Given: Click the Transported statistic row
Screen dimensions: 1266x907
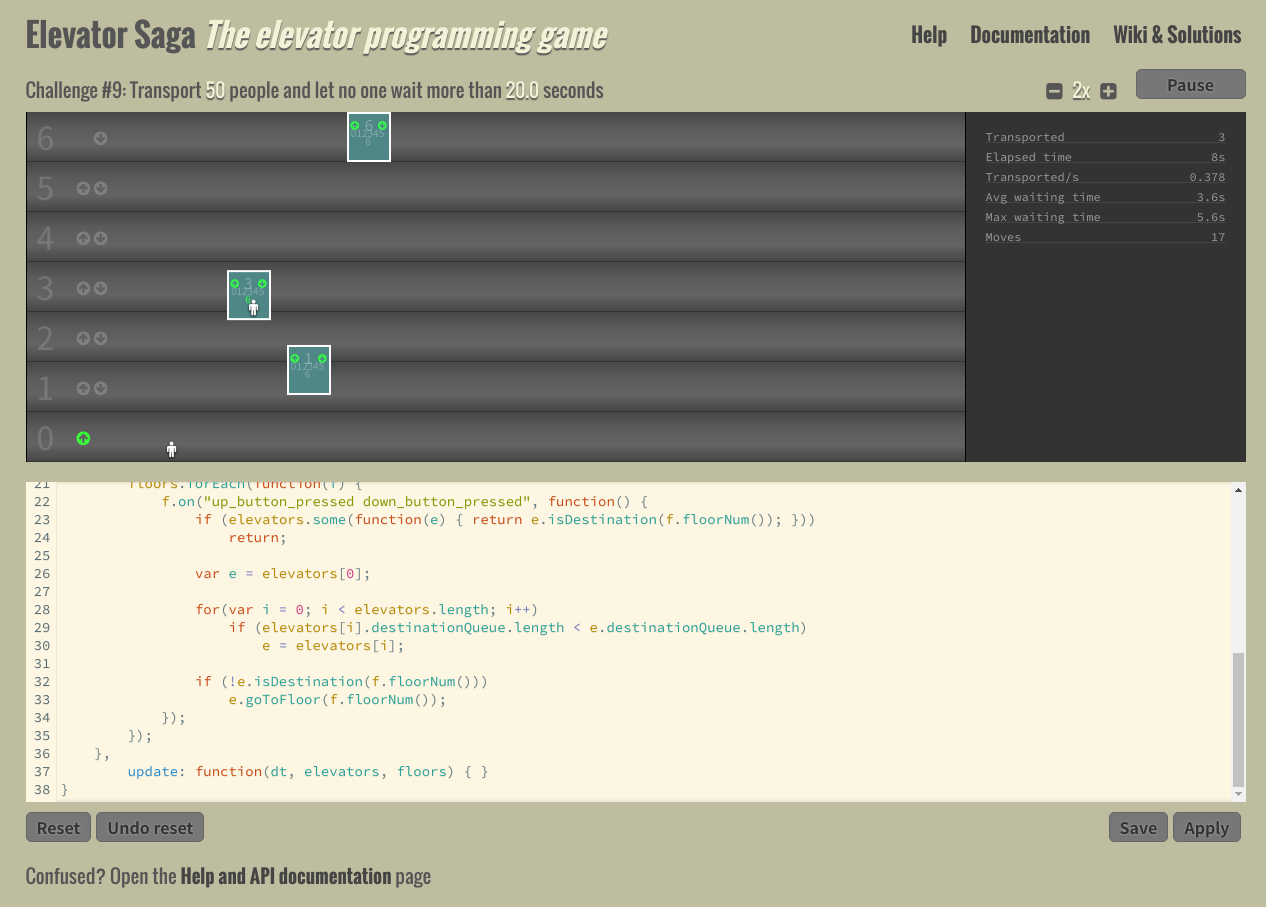Looking at the screenshot, I should point(1105,137).
